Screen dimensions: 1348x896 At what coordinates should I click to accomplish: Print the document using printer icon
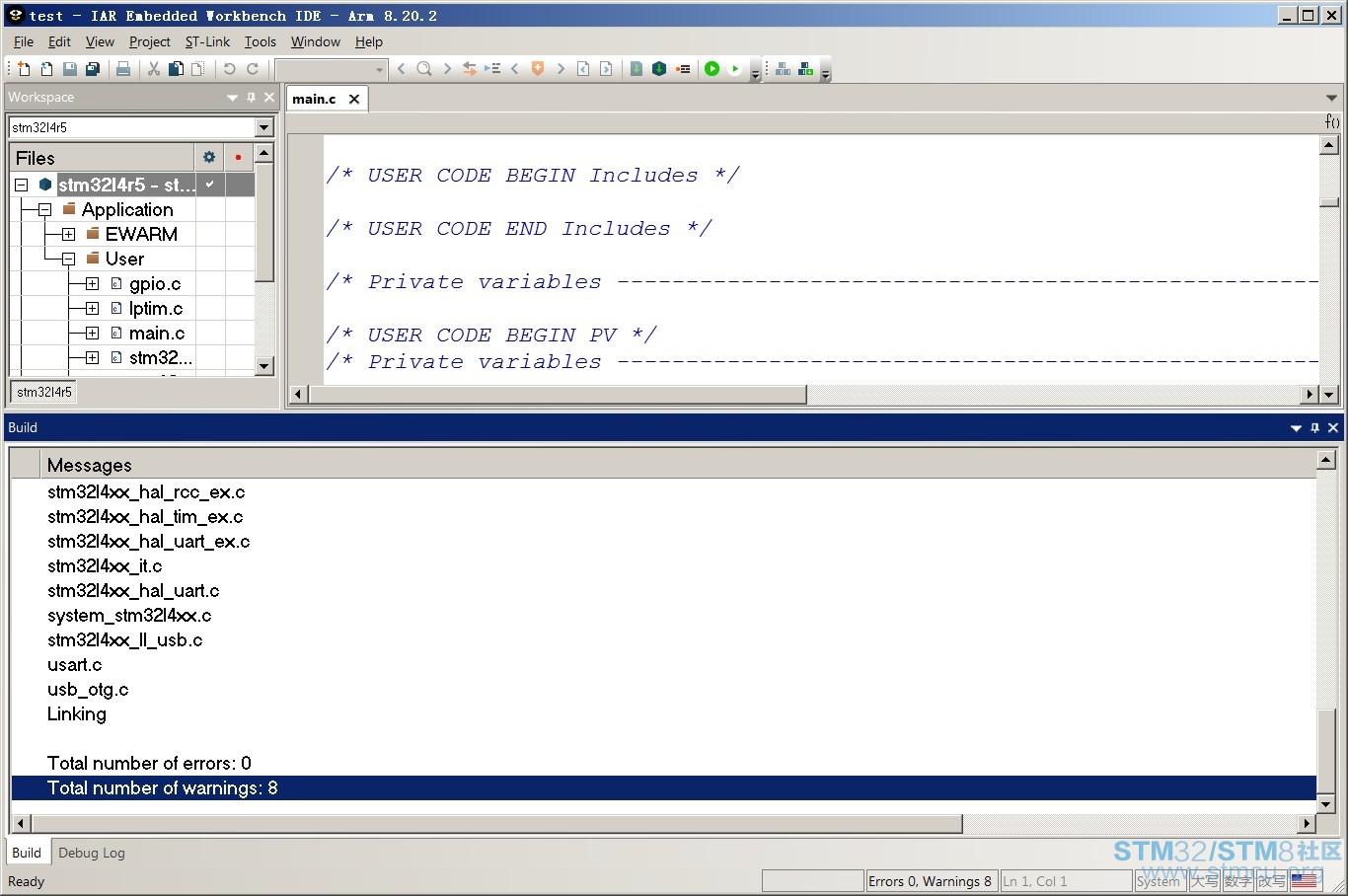point(123,69)
